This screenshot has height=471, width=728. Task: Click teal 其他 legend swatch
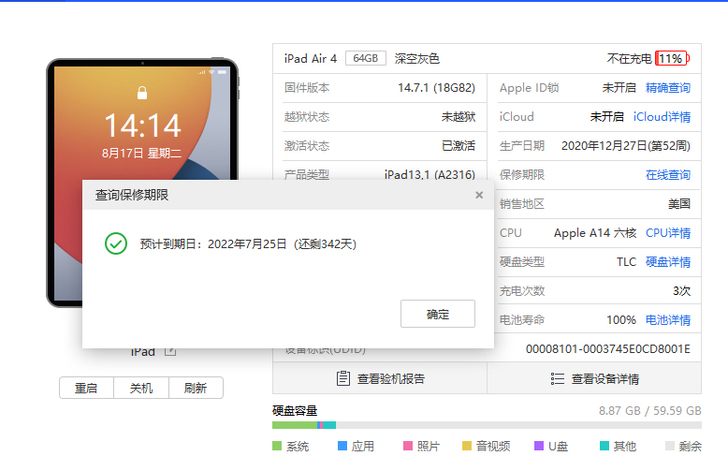point(604,446)
